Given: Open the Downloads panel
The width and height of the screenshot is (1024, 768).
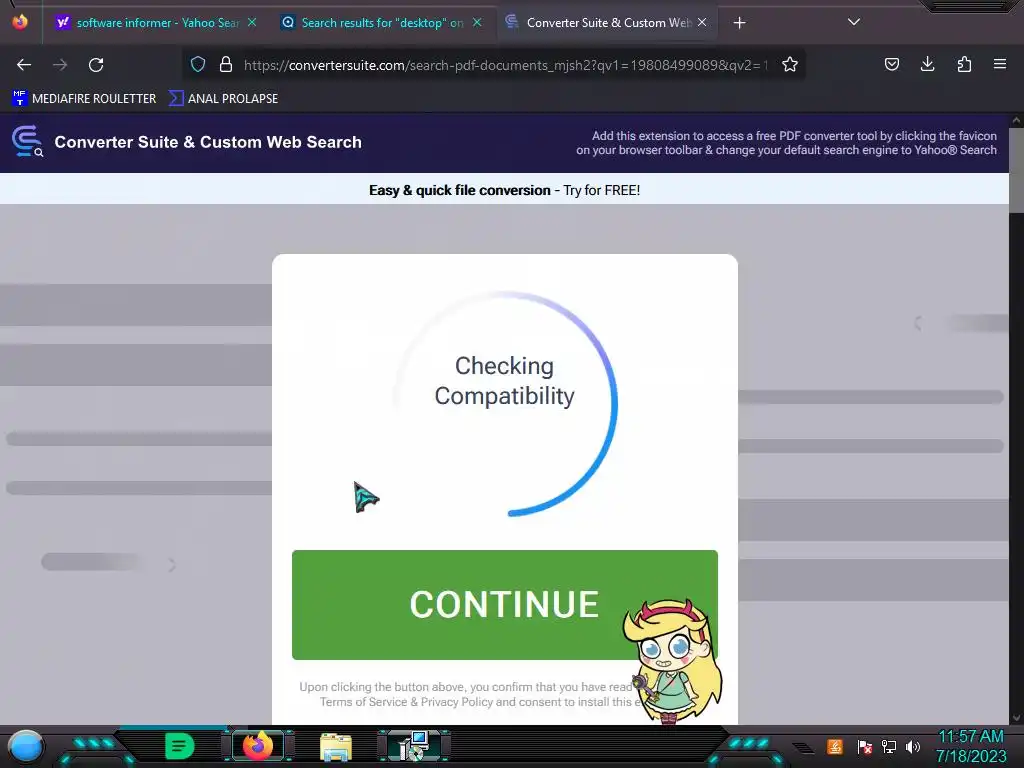Looking at the screenshot, I should (927, 64).
